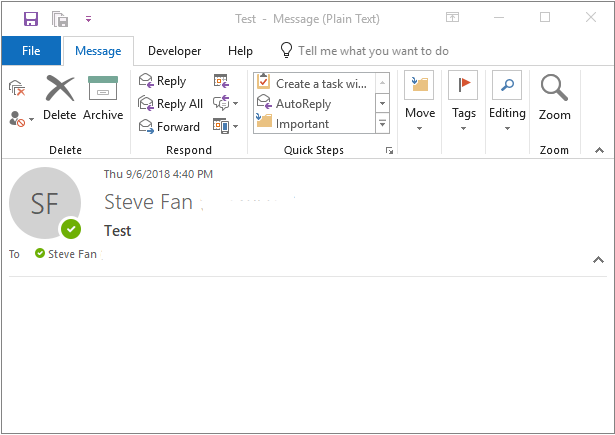
Task: Run the AutoReply quick step
Action: click(294, 104)
